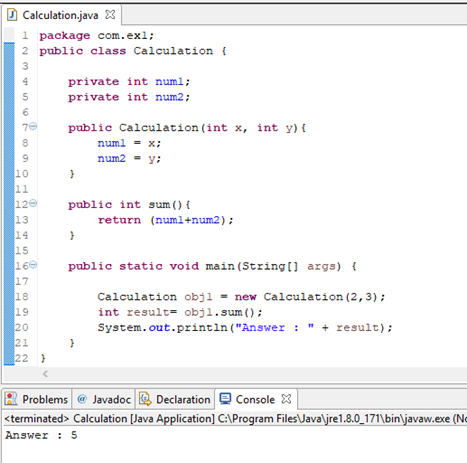Close the Console view
The height and width of the screenshot is (463, 467).
pos(286,399)
